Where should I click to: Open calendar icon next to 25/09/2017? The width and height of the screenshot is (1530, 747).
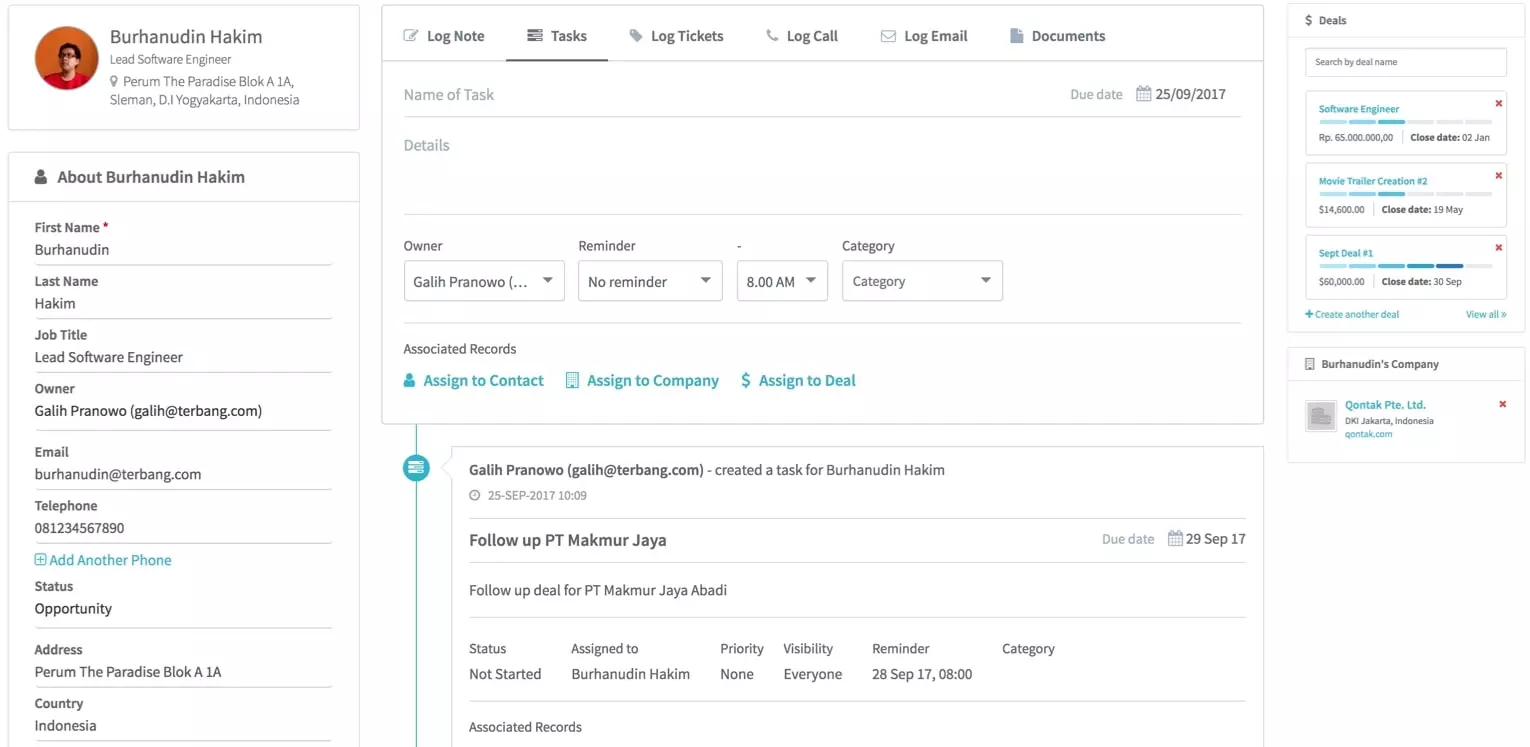click(1144, 94)
